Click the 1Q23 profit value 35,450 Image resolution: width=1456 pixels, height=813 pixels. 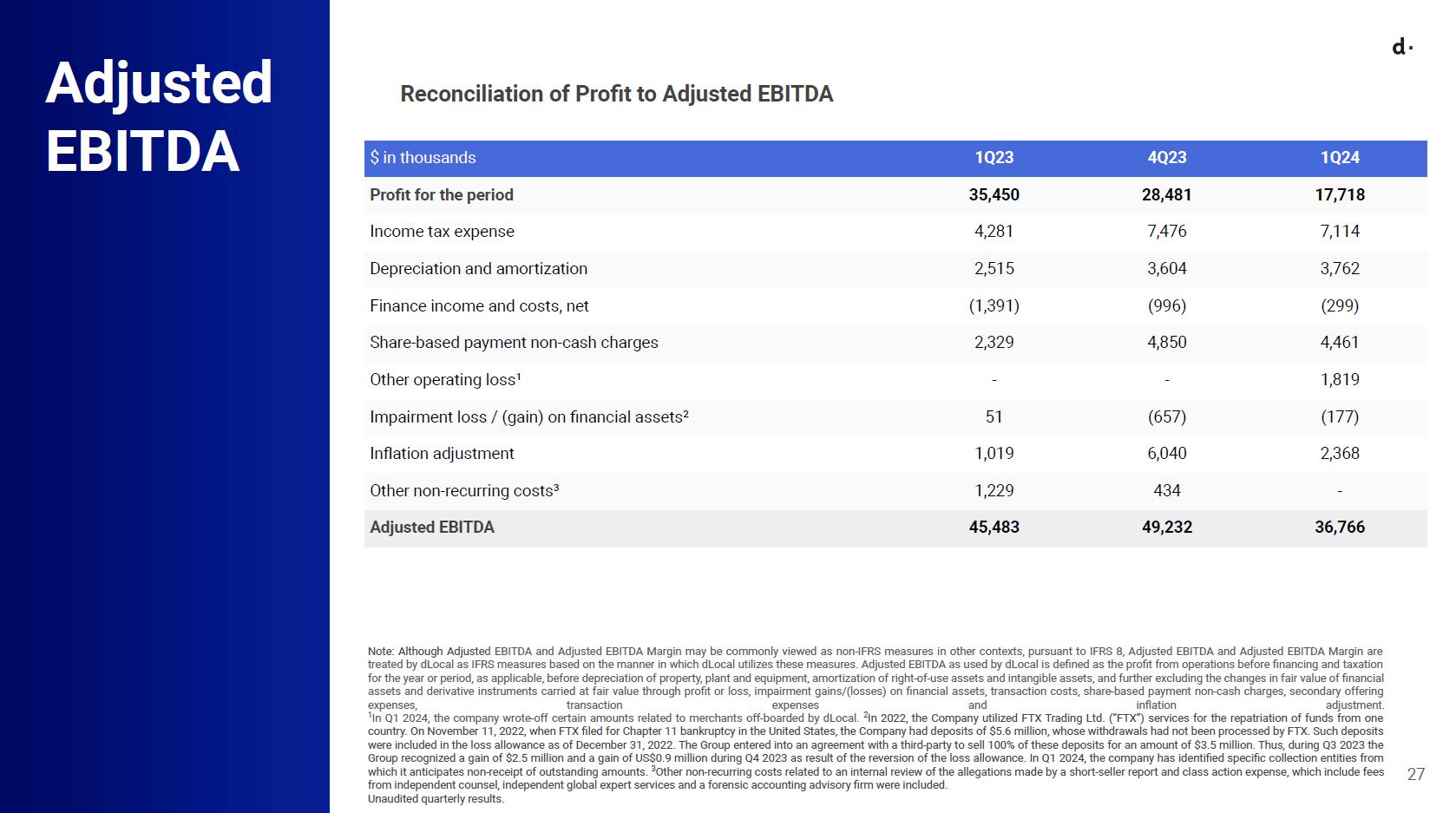tap(994, 195)
